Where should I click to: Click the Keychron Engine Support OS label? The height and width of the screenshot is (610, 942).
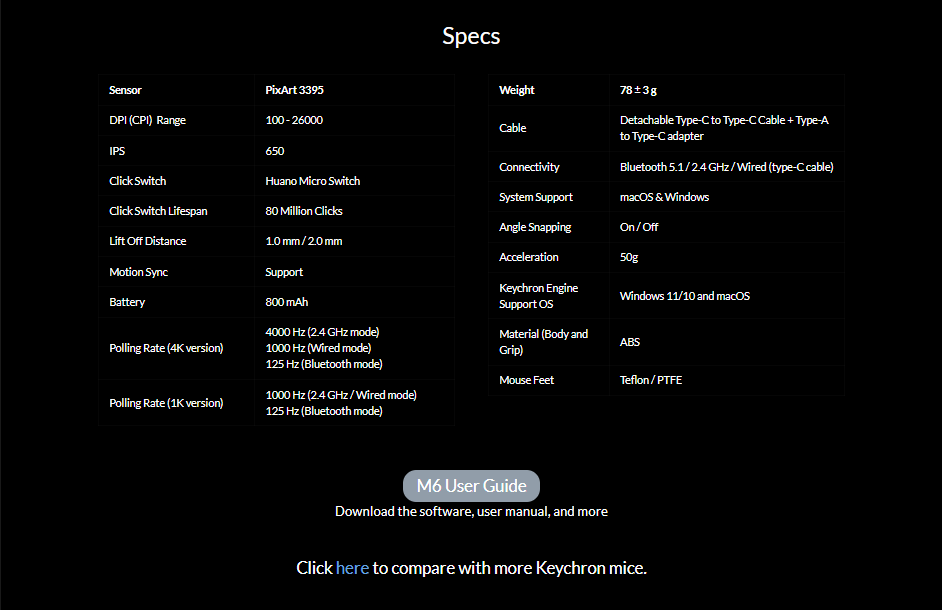tap(538, 296)
